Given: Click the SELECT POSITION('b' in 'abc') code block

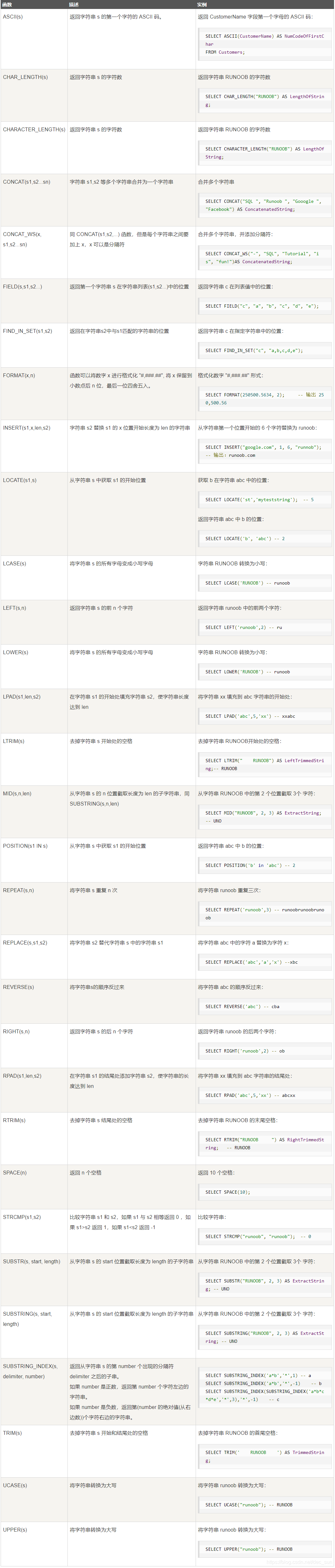Looking at the screenshot, I should coord(265,866).
